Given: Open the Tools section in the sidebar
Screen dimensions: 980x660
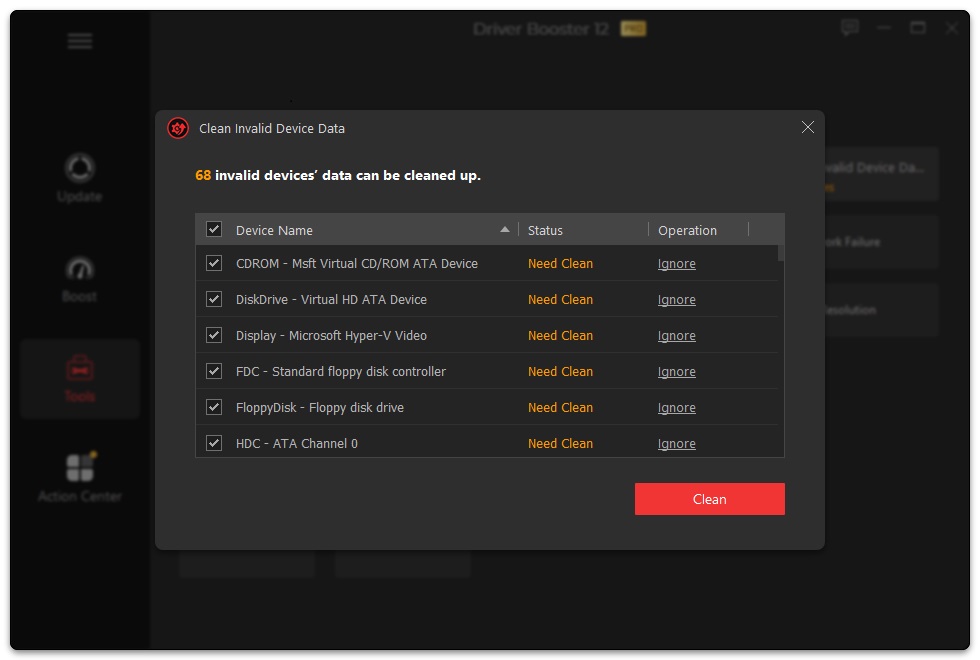Looking at the screenshot, I should pyautogui.click(x=79, y=379).
